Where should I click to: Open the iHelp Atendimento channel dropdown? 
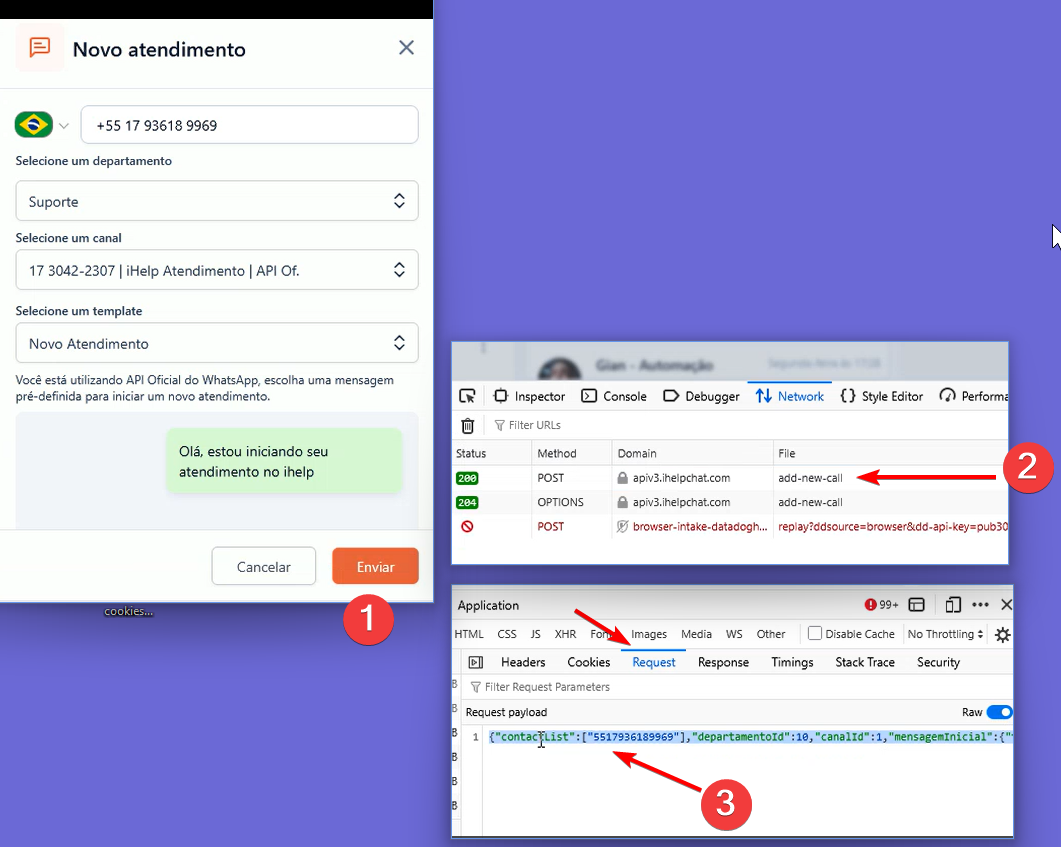[x=217, y=270]
